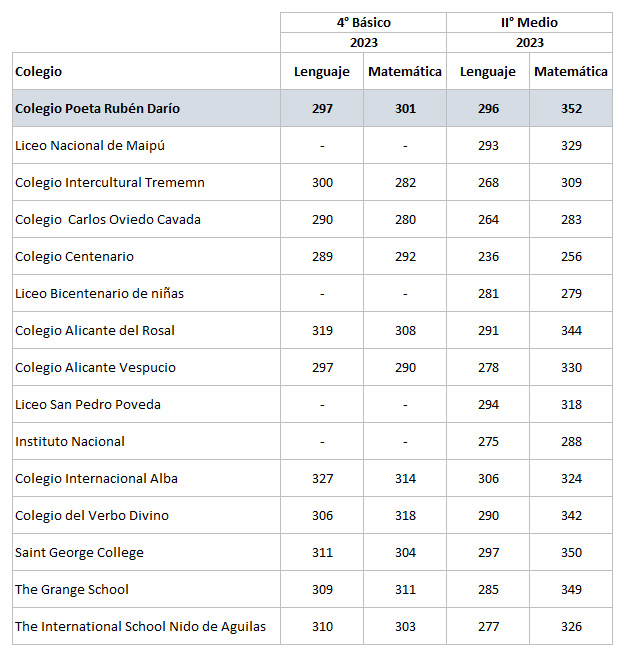Viewport: 633px width, 663px height.
Task: Click Liceo Nacional de Maipú cell
Action: pos(90,145)
